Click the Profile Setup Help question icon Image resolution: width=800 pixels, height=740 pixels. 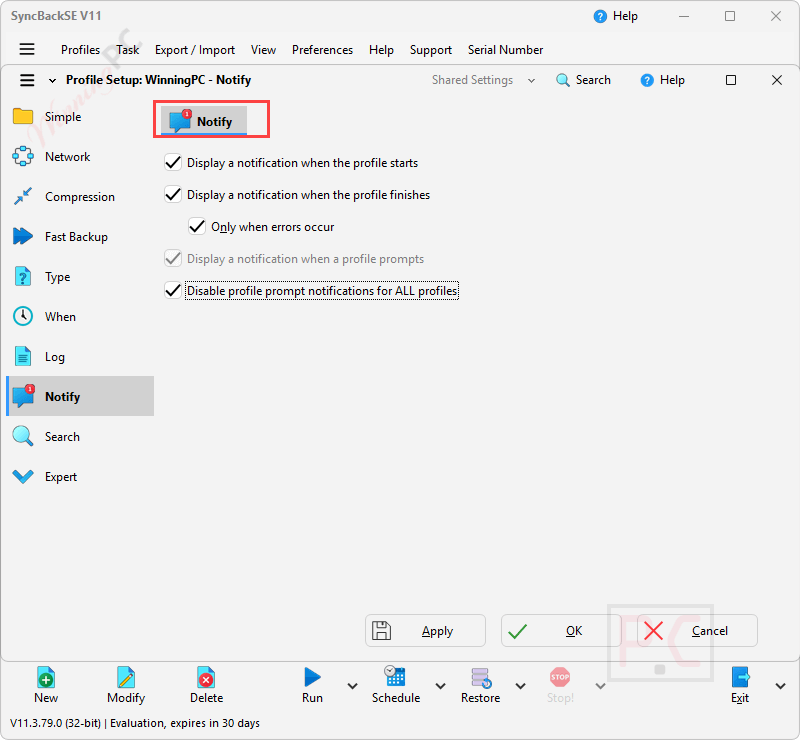coord(647,80)
